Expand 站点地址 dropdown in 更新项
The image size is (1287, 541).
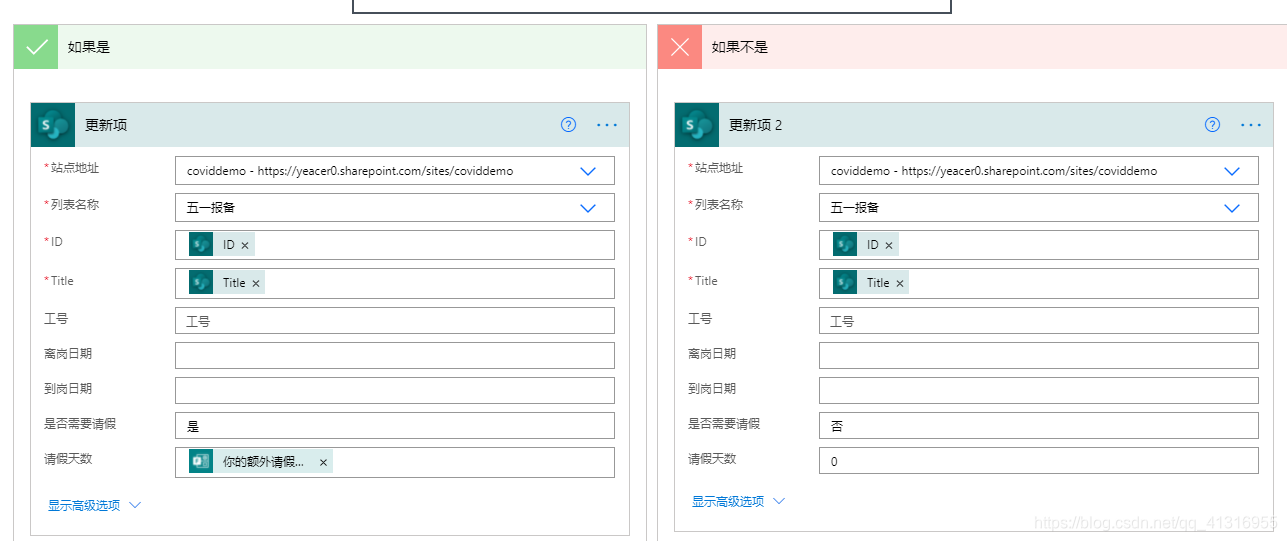pos(588,171)
